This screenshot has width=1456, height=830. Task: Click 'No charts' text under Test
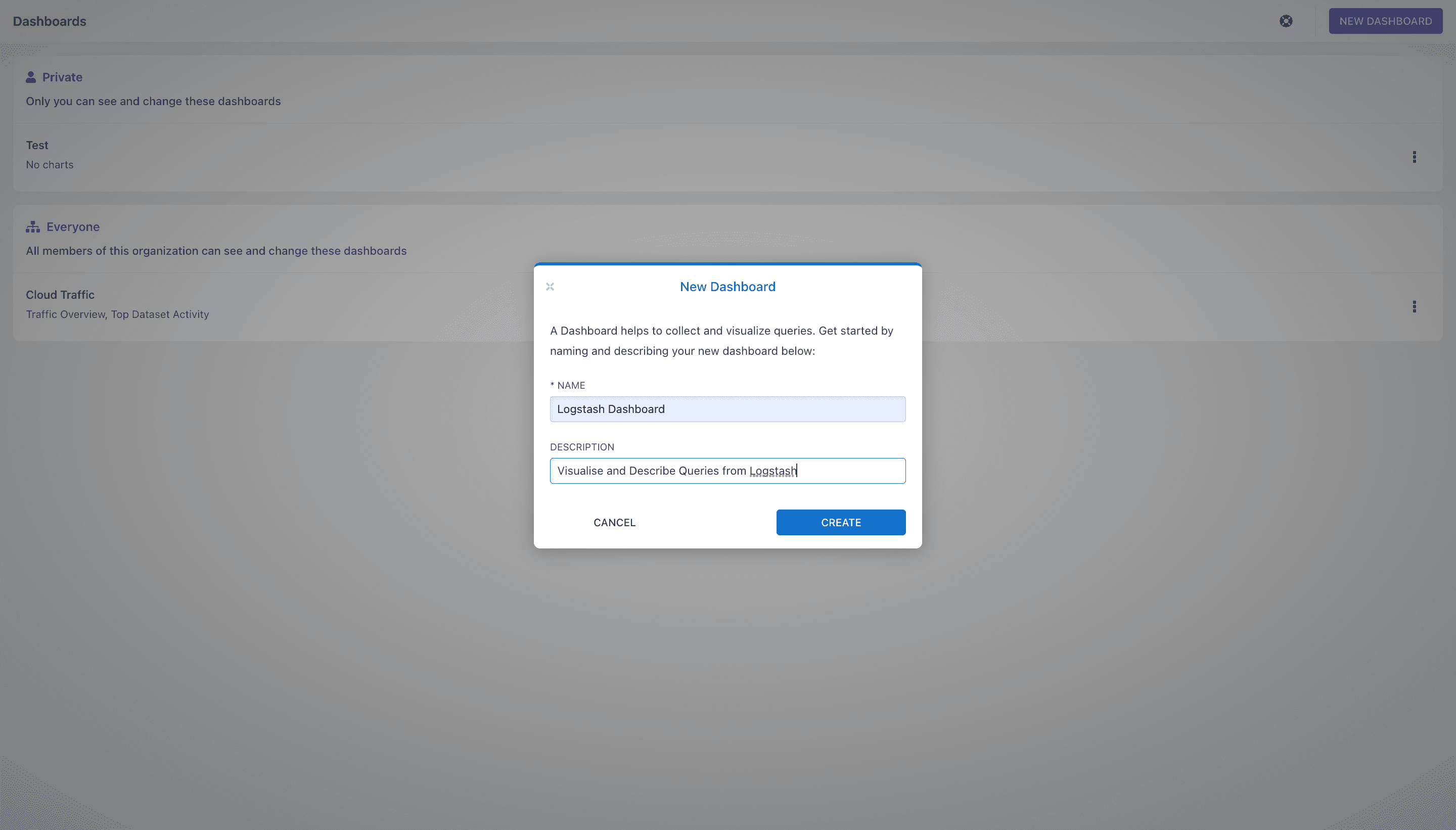point(50,165)
